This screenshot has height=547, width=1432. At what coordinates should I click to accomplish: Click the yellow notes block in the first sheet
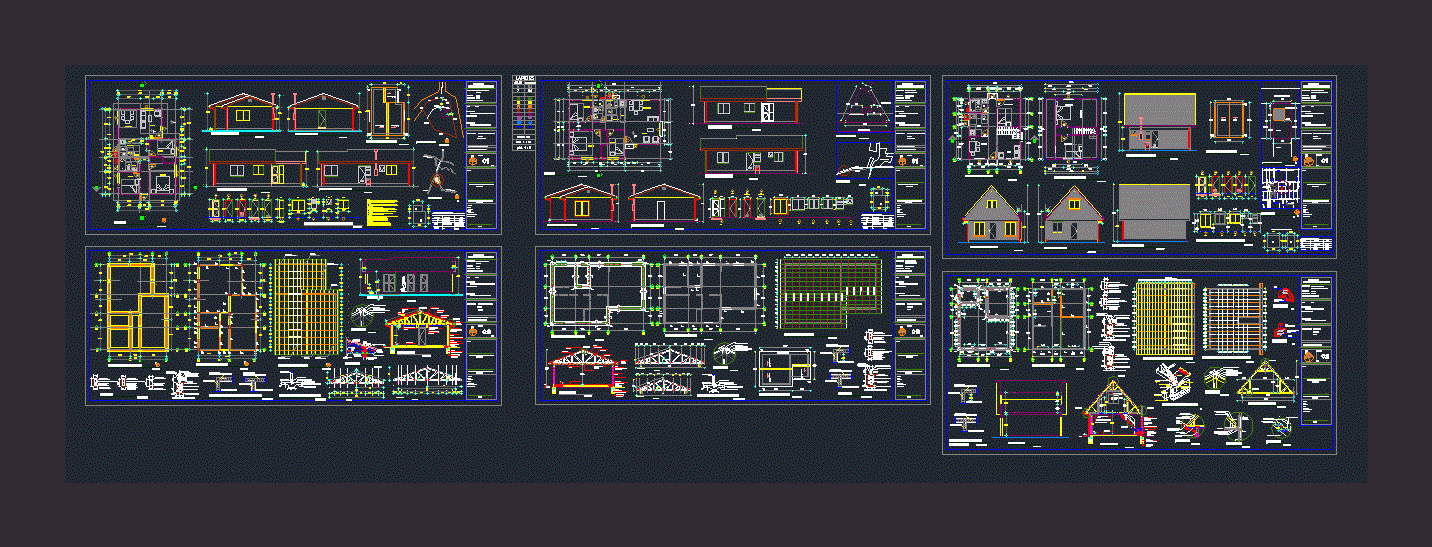pos(382,211)
